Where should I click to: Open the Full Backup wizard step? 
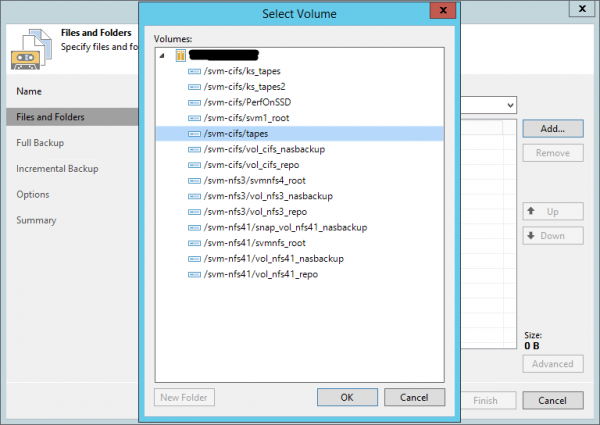pyautogui.click(x=40, y=143)
